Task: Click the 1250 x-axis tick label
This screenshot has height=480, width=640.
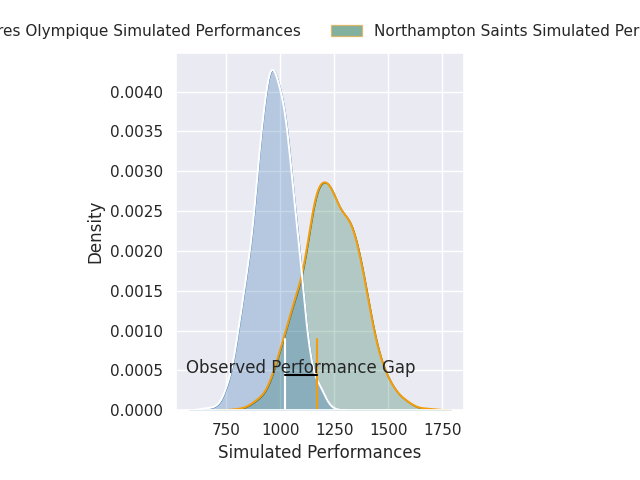Action: click(x=334, y=430)
